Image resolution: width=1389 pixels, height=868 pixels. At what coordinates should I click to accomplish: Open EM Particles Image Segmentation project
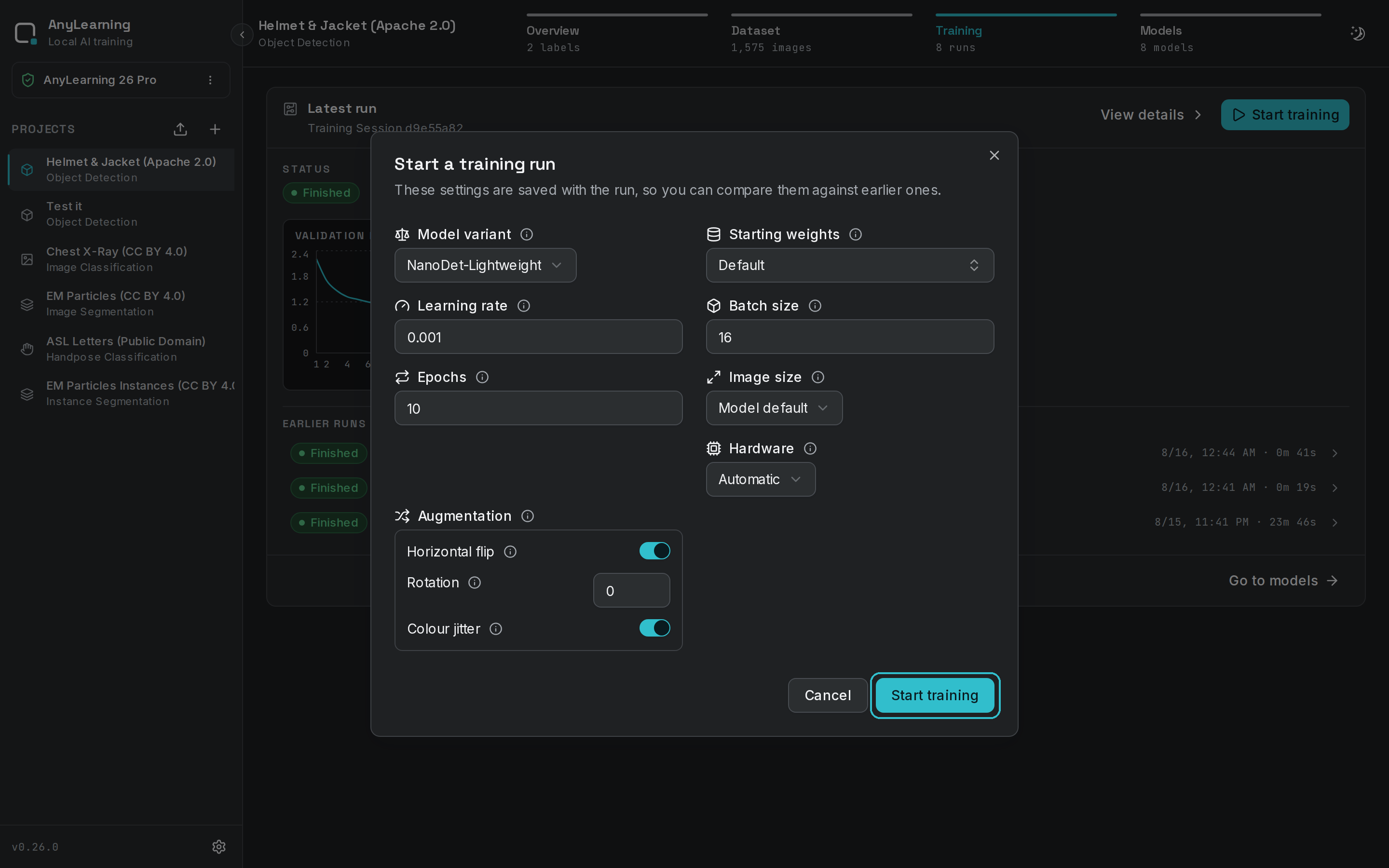point(121,304)
